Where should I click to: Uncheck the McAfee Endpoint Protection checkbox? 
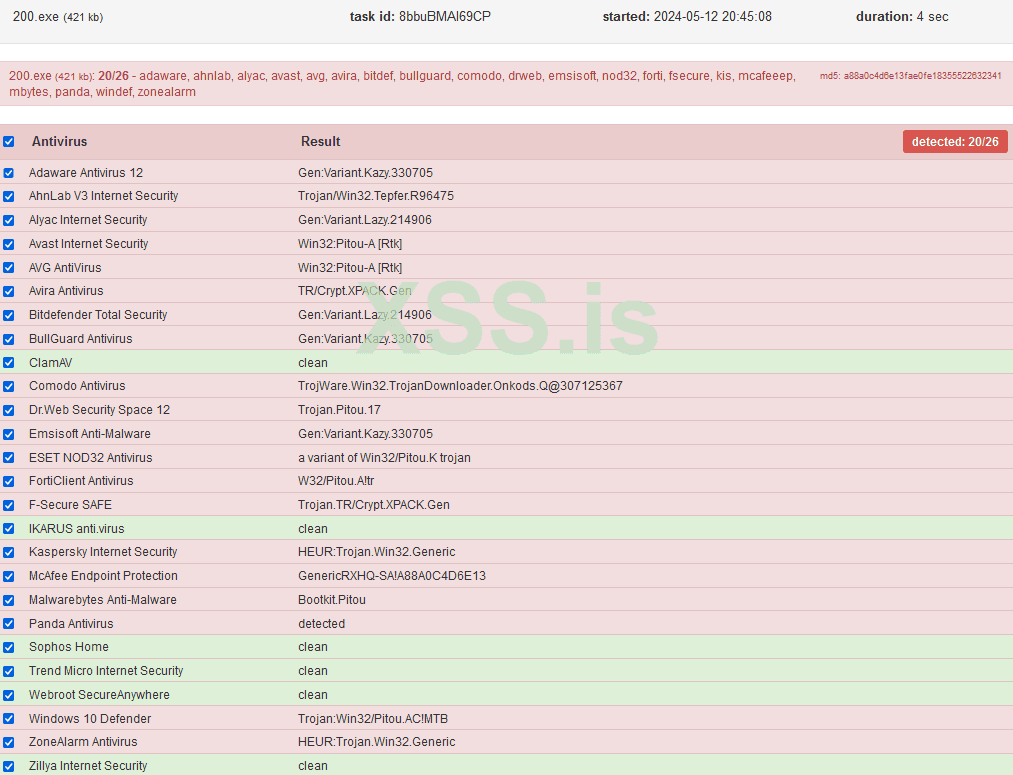[x=8, y=576]
